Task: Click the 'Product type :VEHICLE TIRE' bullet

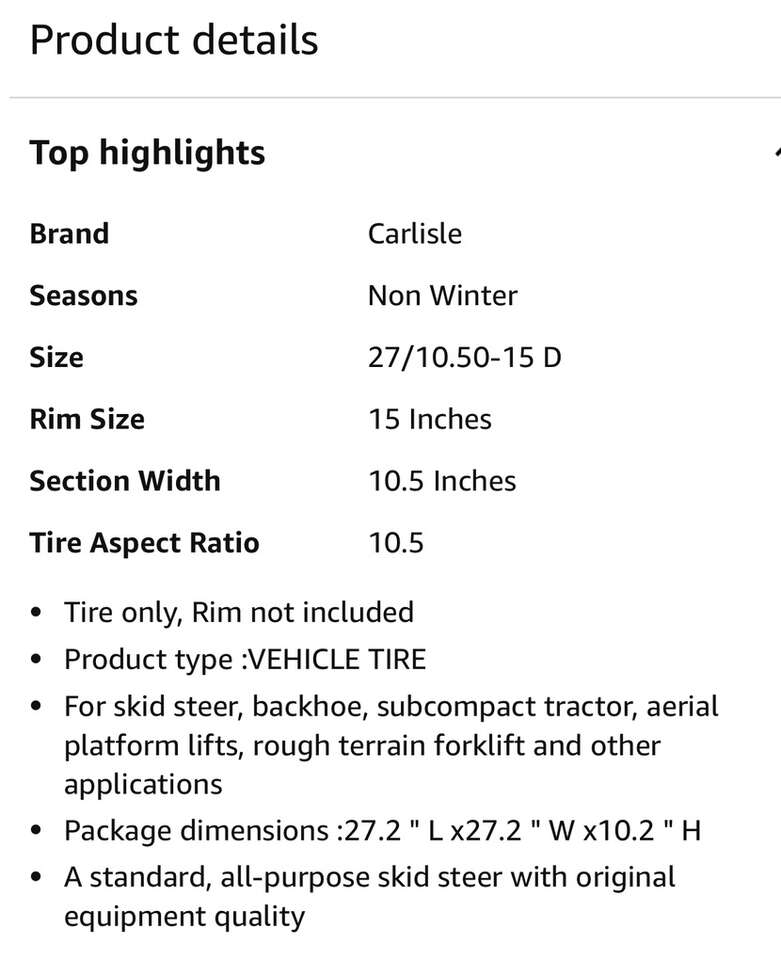Action: tap(245, 660)
